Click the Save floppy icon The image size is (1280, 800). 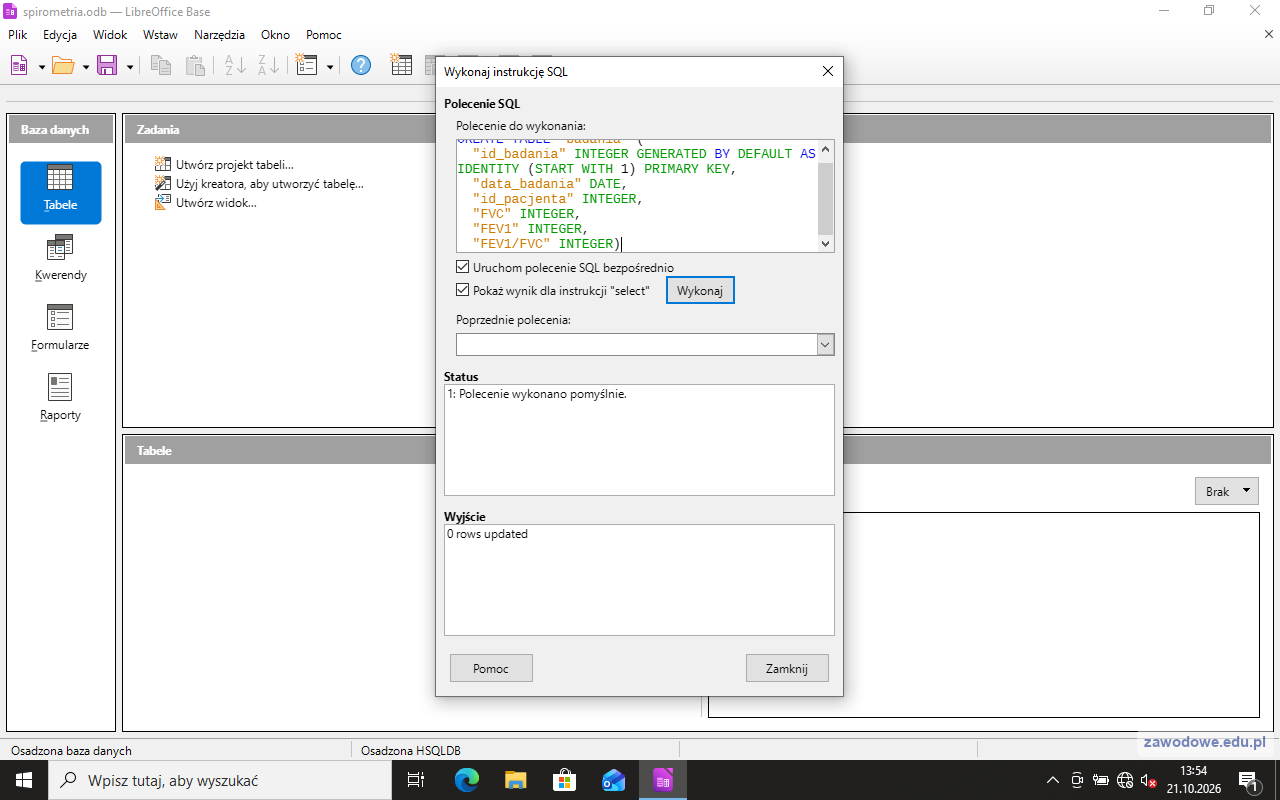[107, 66]
